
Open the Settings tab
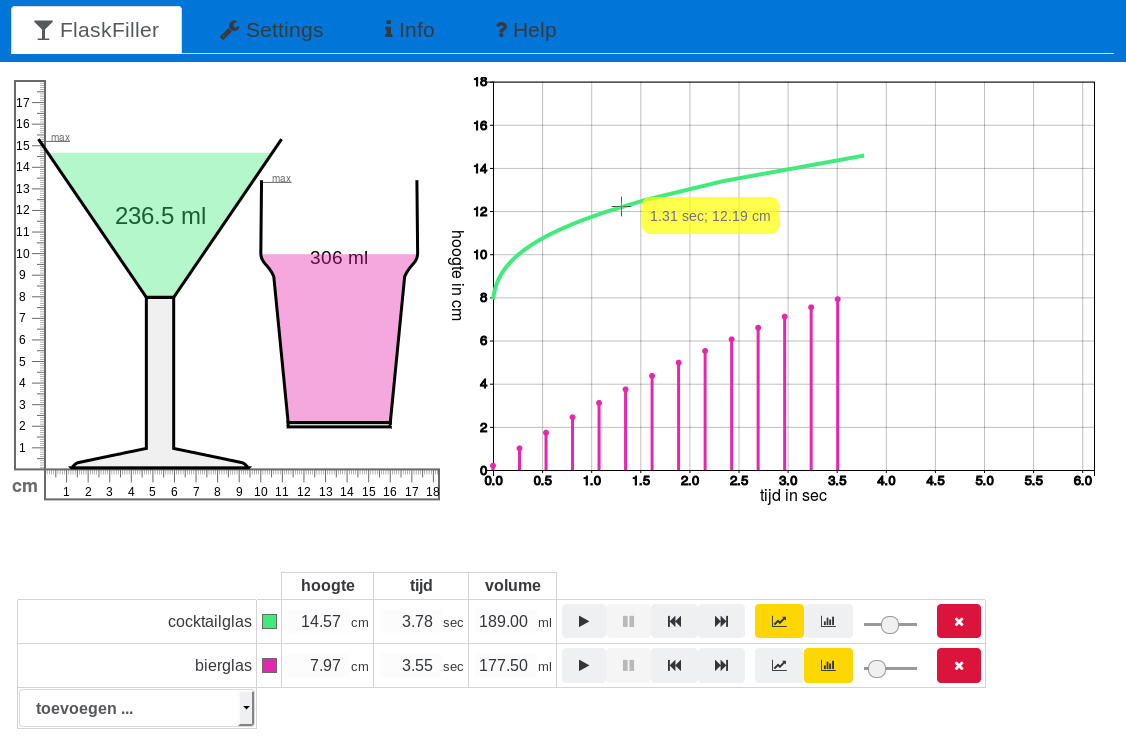271,30
